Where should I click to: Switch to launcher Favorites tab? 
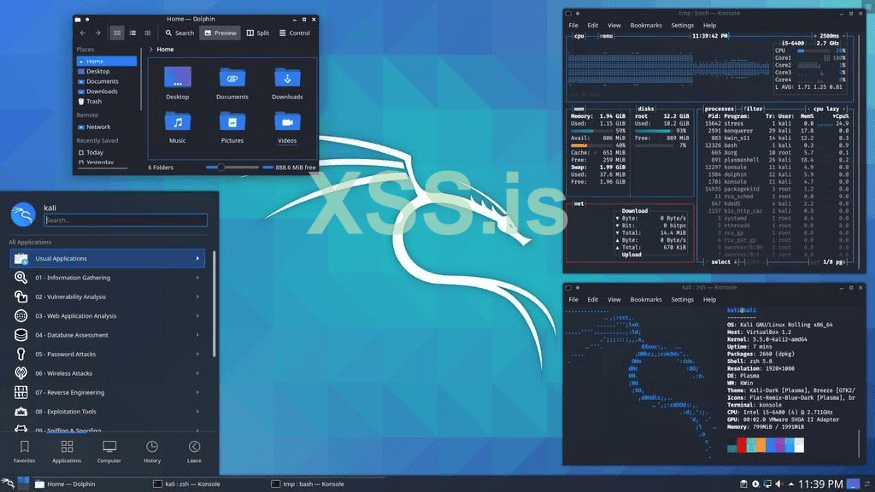(x=24, y=452)
